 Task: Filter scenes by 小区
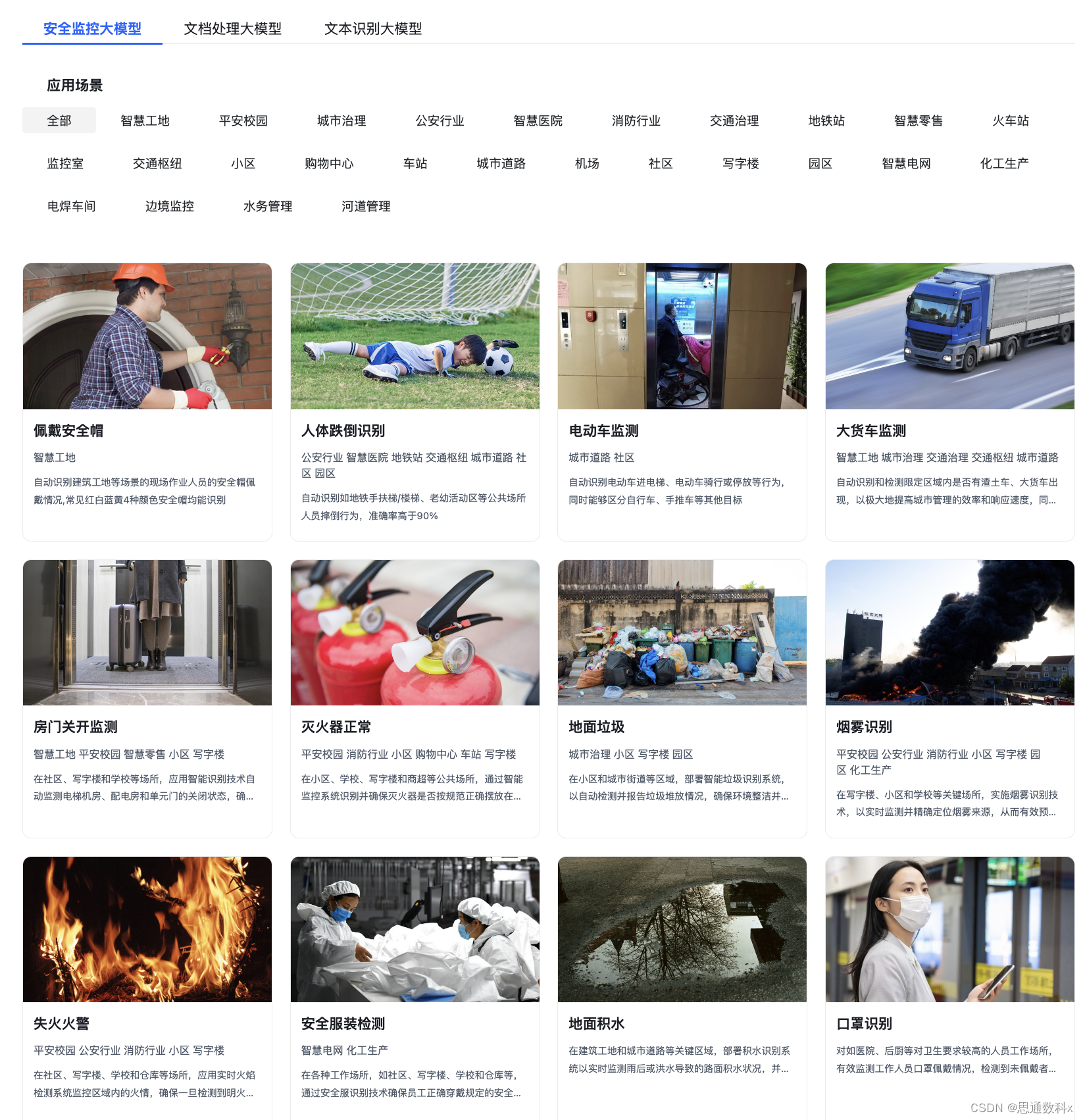pos(243,163)
